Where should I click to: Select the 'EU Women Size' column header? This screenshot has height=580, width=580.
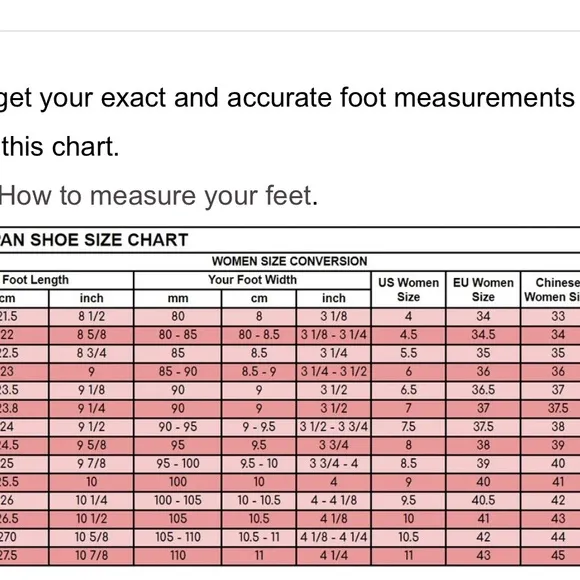(x=483, y=290)
